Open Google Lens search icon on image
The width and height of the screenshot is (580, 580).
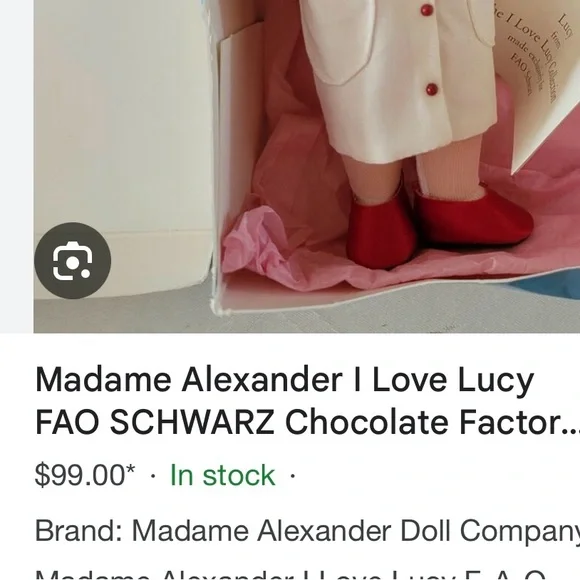72,261
